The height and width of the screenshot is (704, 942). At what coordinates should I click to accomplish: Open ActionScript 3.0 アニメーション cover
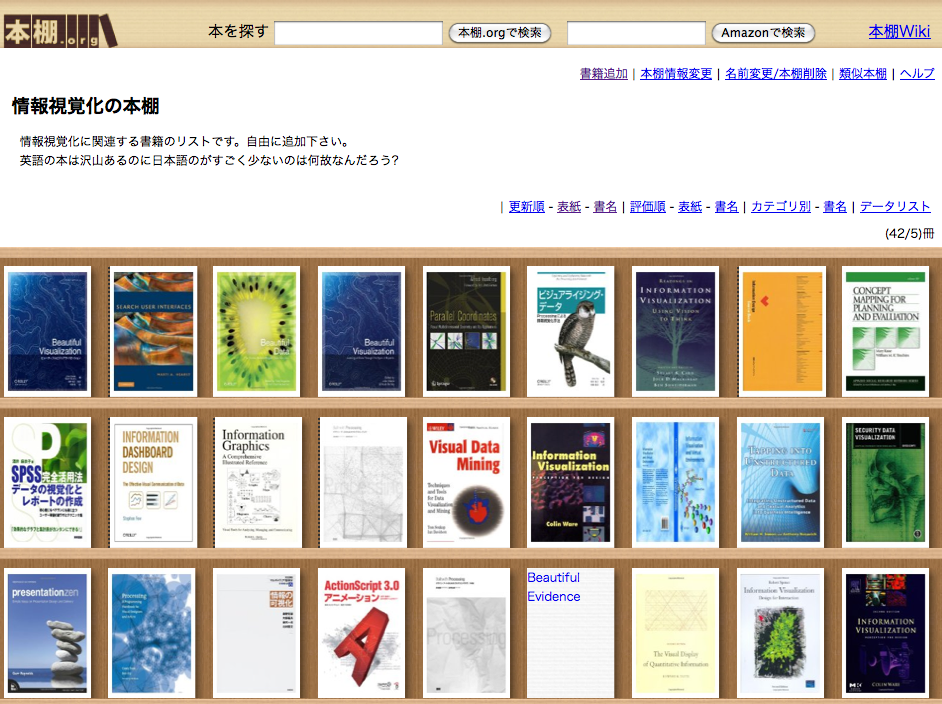(x=362, y=633)
